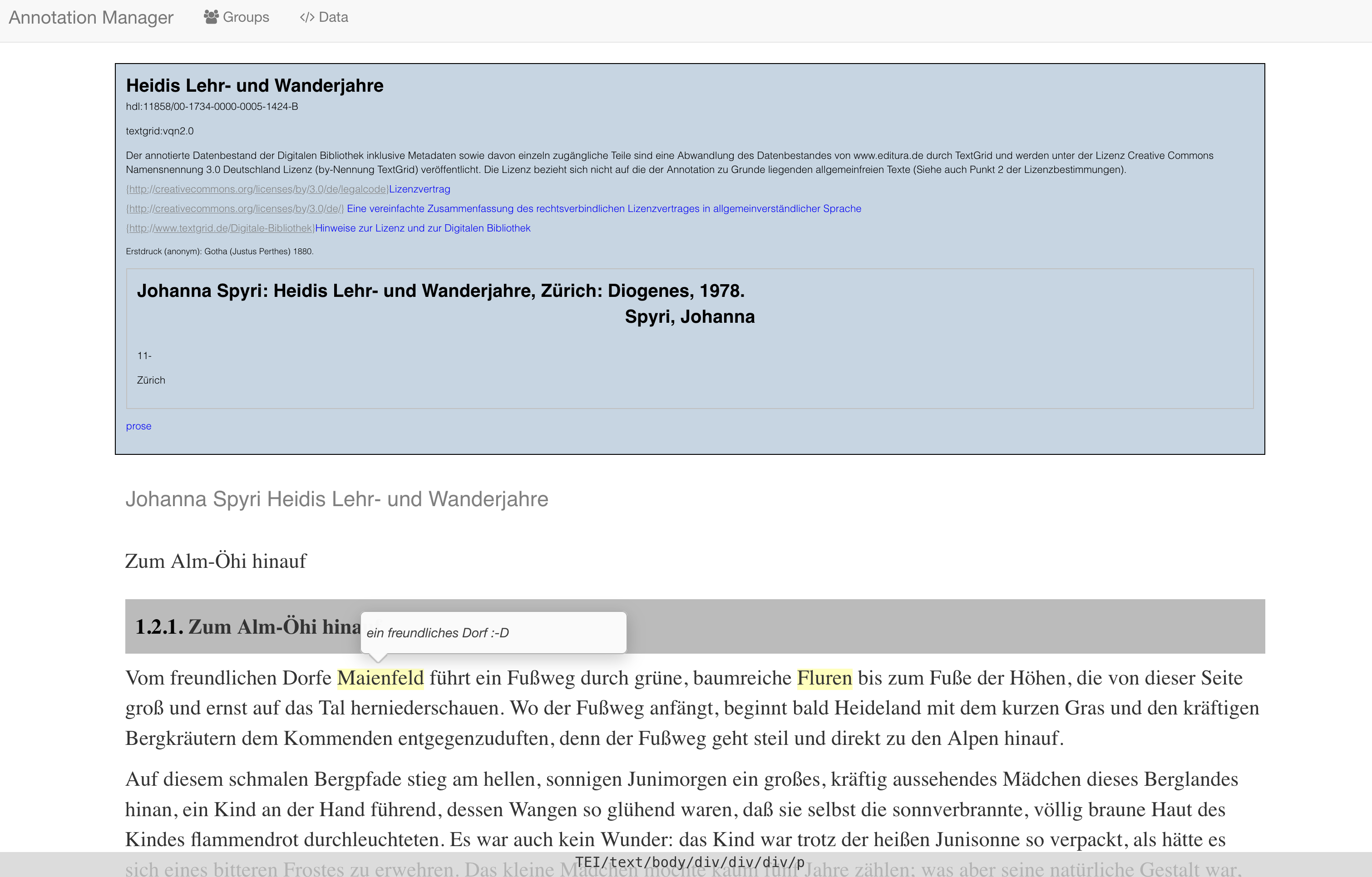Click the highlighted word Maienfeld
This screenshot has height=877, width=1372.
[380, 678]
